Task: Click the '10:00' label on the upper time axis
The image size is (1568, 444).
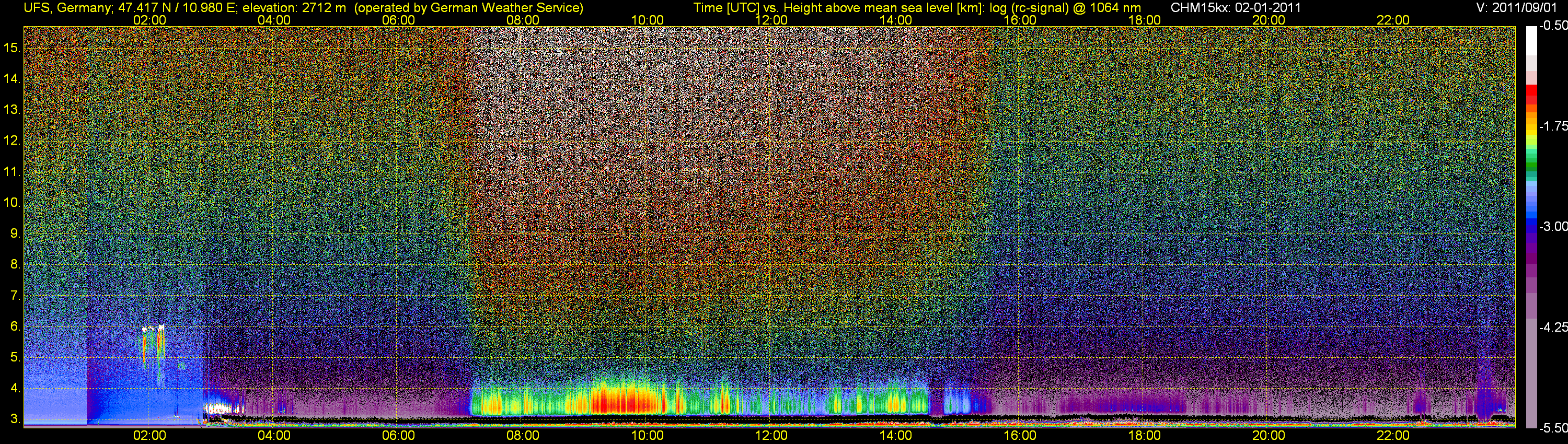Action: pyautogui.click(x=647, y=20)
